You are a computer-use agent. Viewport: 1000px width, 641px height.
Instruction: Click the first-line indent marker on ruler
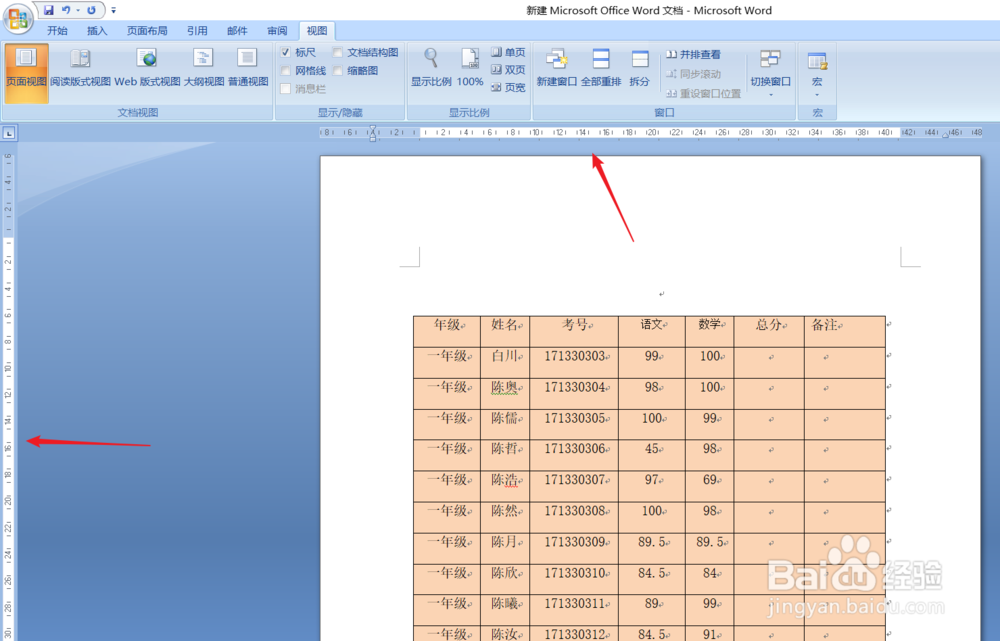click(372, 129)
